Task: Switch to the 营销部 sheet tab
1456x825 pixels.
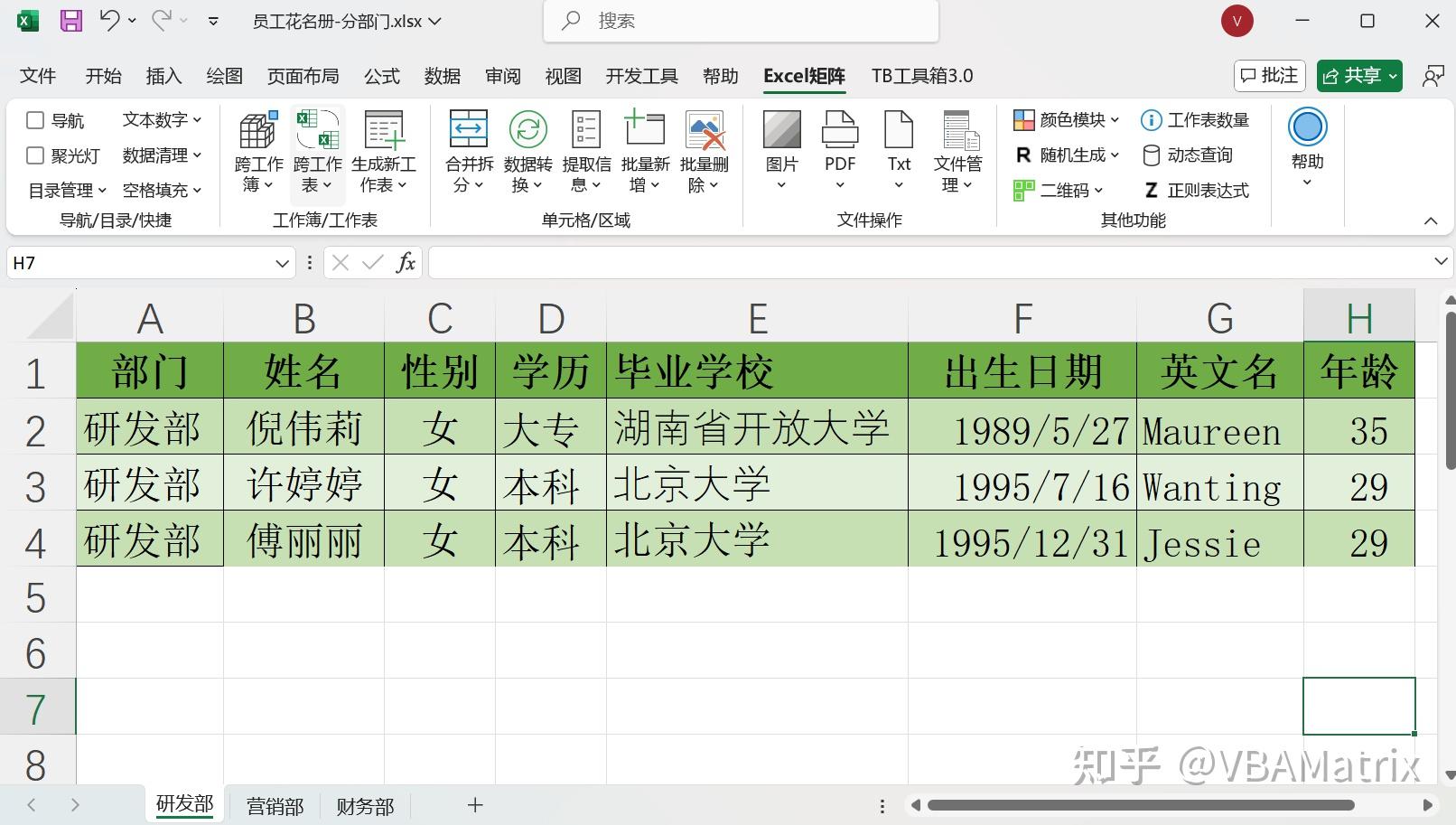Action: [x=275, y=805]
